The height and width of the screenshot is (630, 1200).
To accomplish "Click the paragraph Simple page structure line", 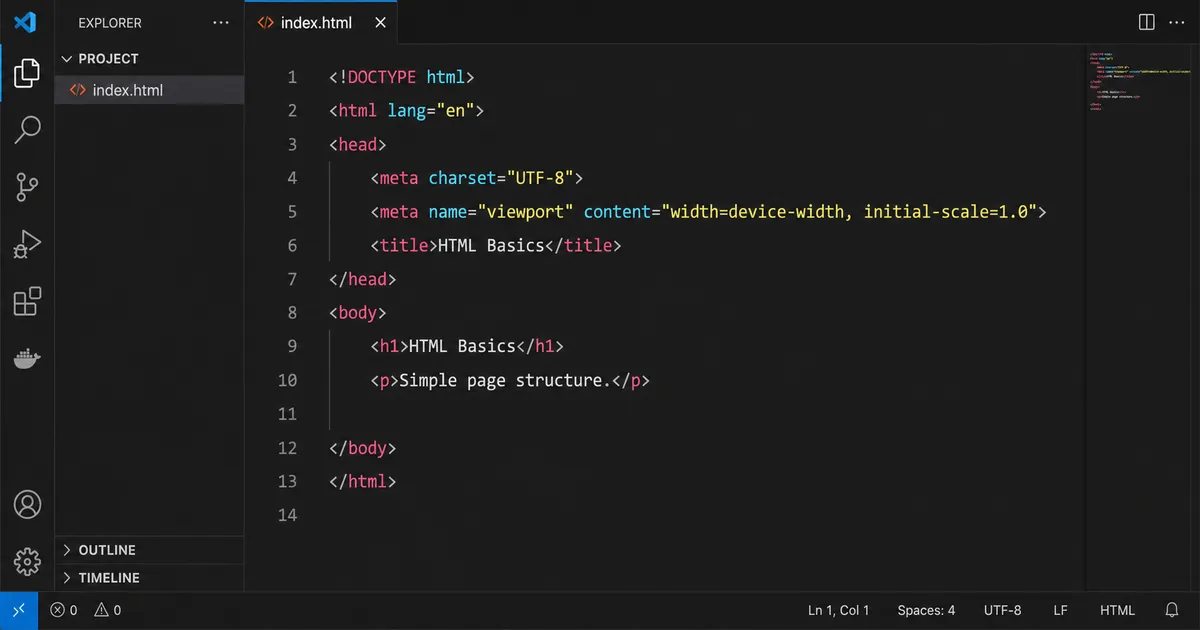I will coord(510,380).
